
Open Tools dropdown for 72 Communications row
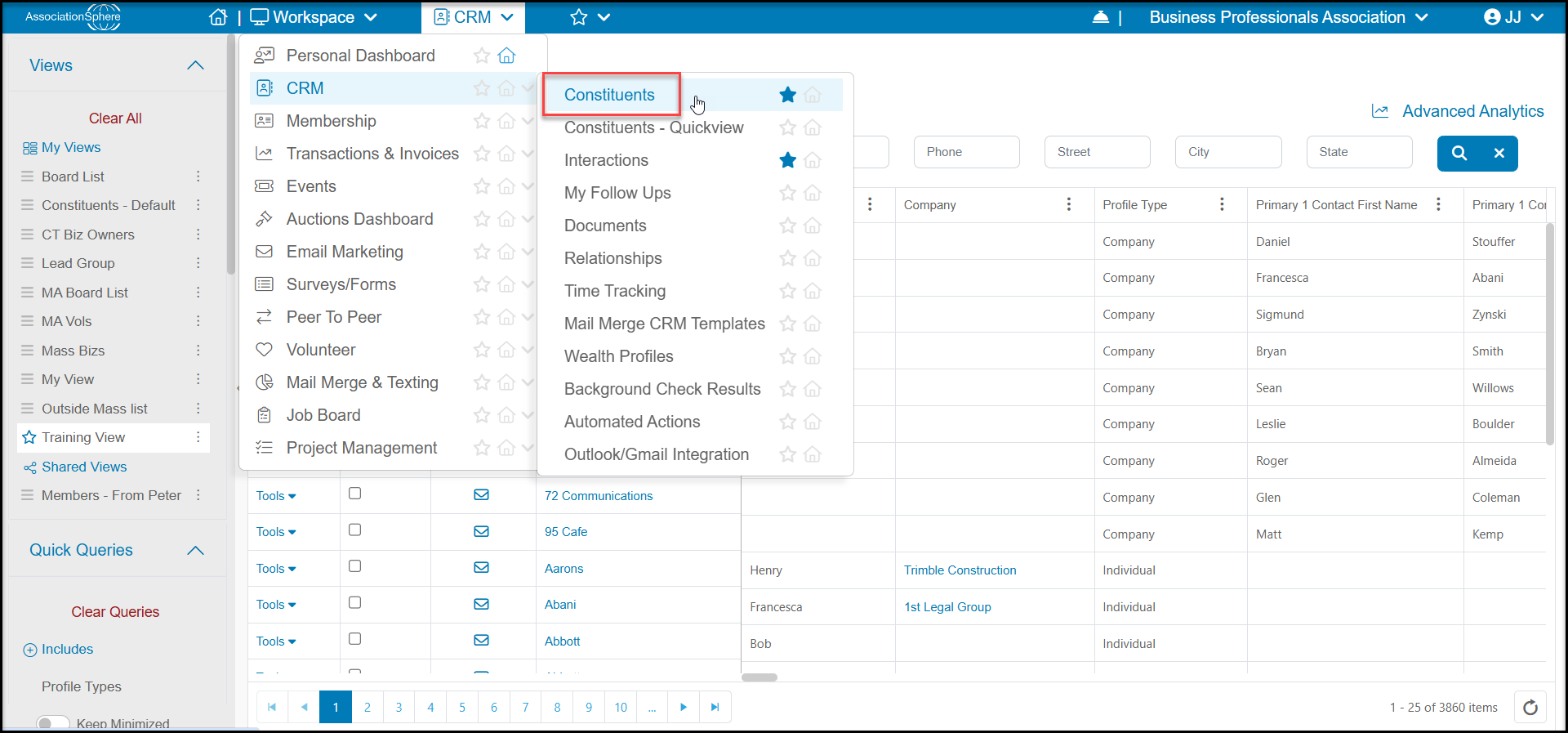(276, 496)
